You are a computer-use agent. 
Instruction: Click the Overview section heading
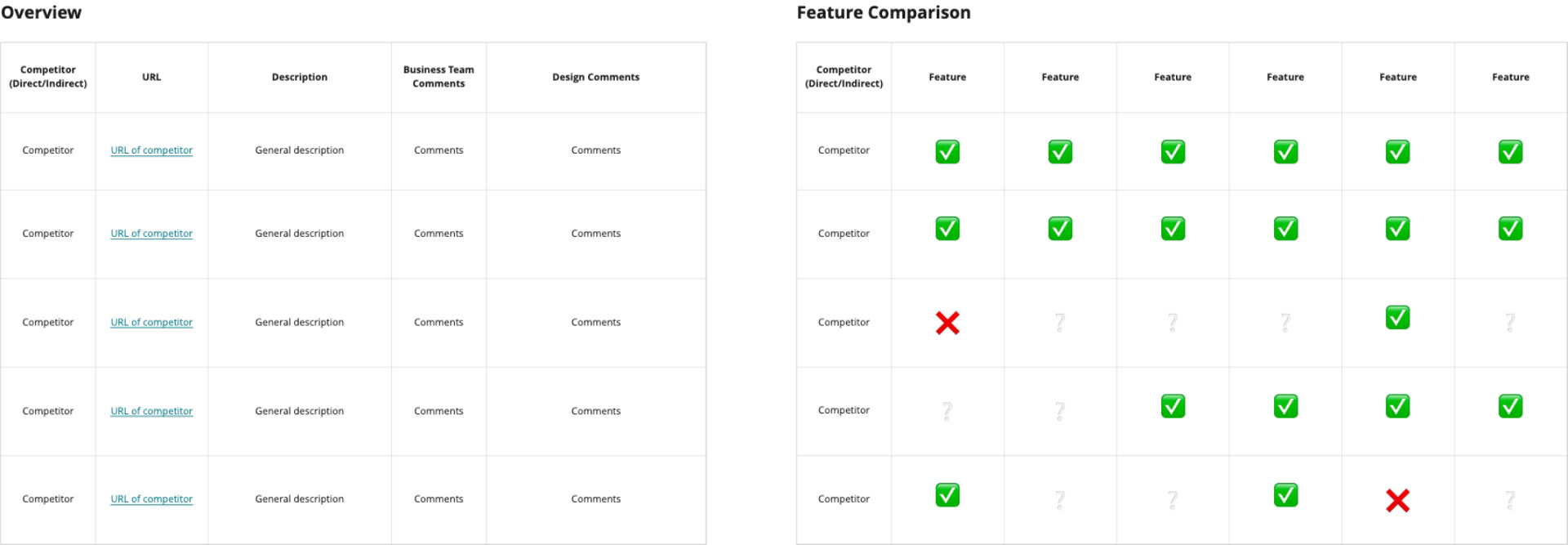[x=41, y=12]
